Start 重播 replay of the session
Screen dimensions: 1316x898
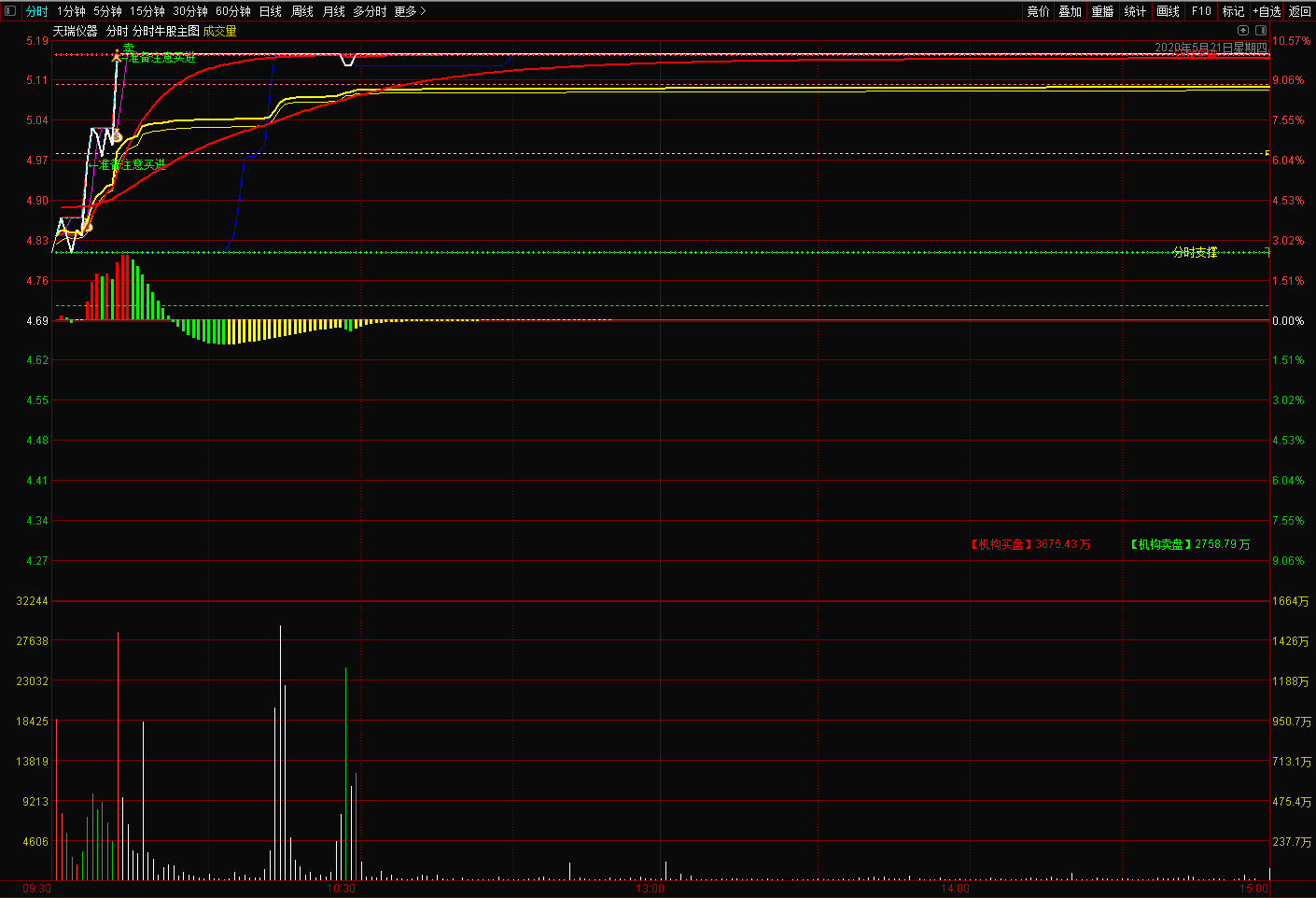pyautogui.click(x=1102, y=11)
